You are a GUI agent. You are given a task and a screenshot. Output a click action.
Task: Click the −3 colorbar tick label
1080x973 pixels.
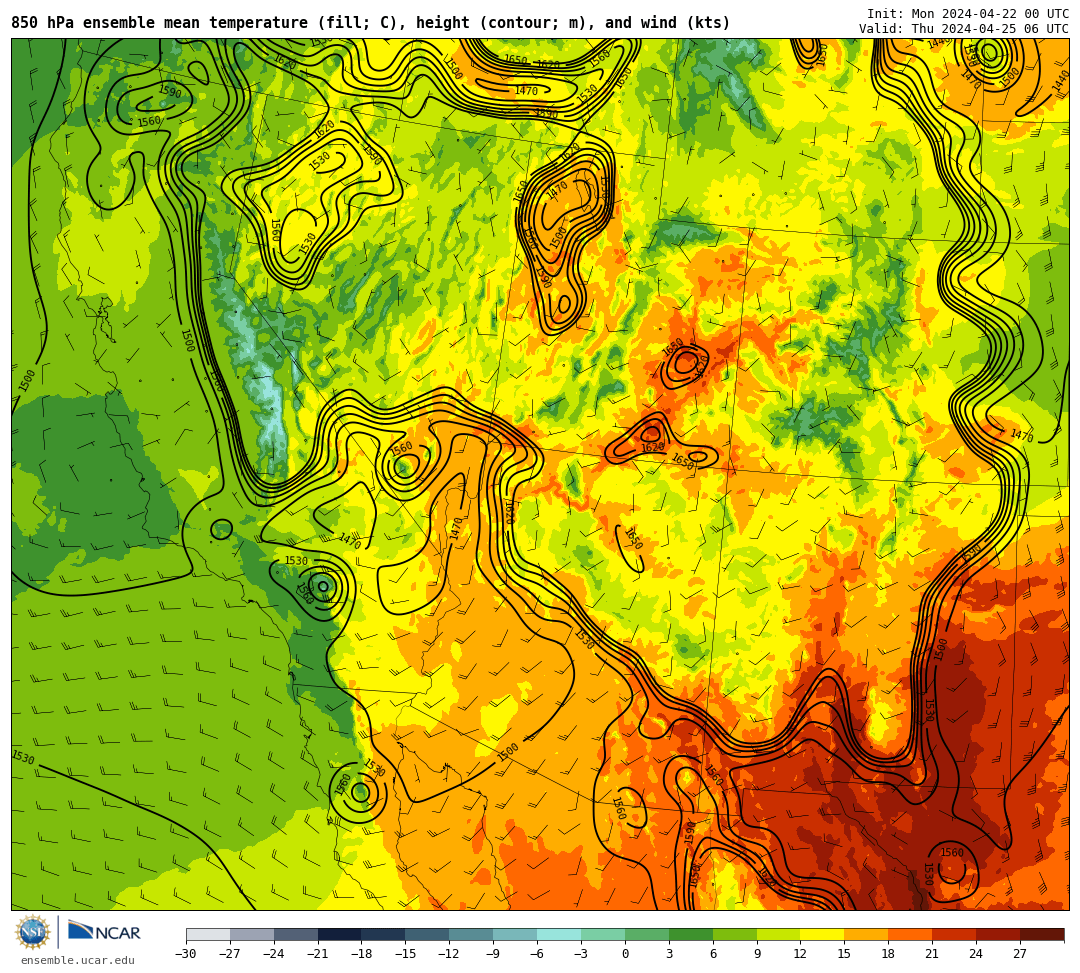[x=581, y=954]
